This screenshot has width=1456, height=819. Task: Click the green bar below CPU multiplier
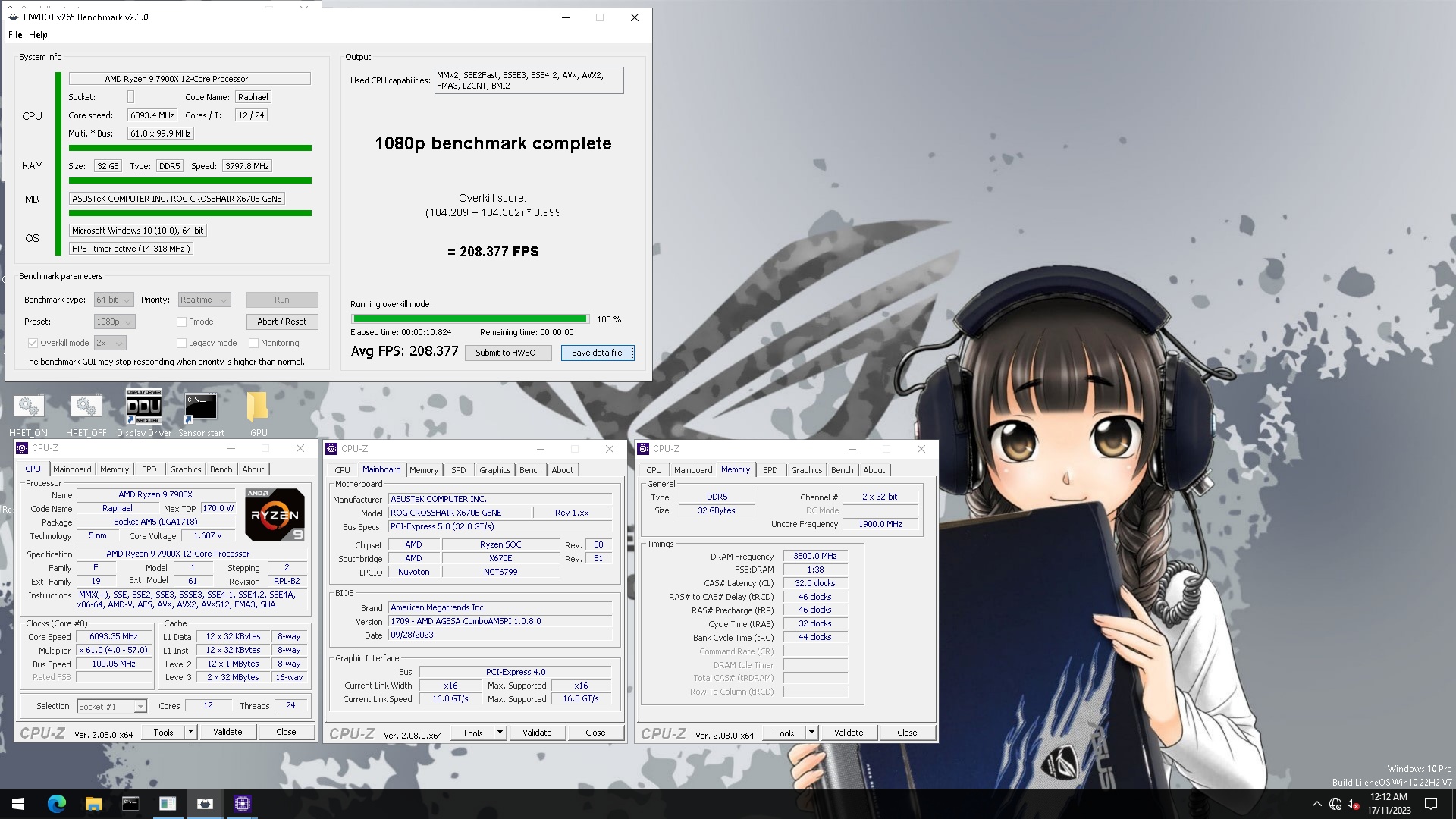tap(190, 148)
